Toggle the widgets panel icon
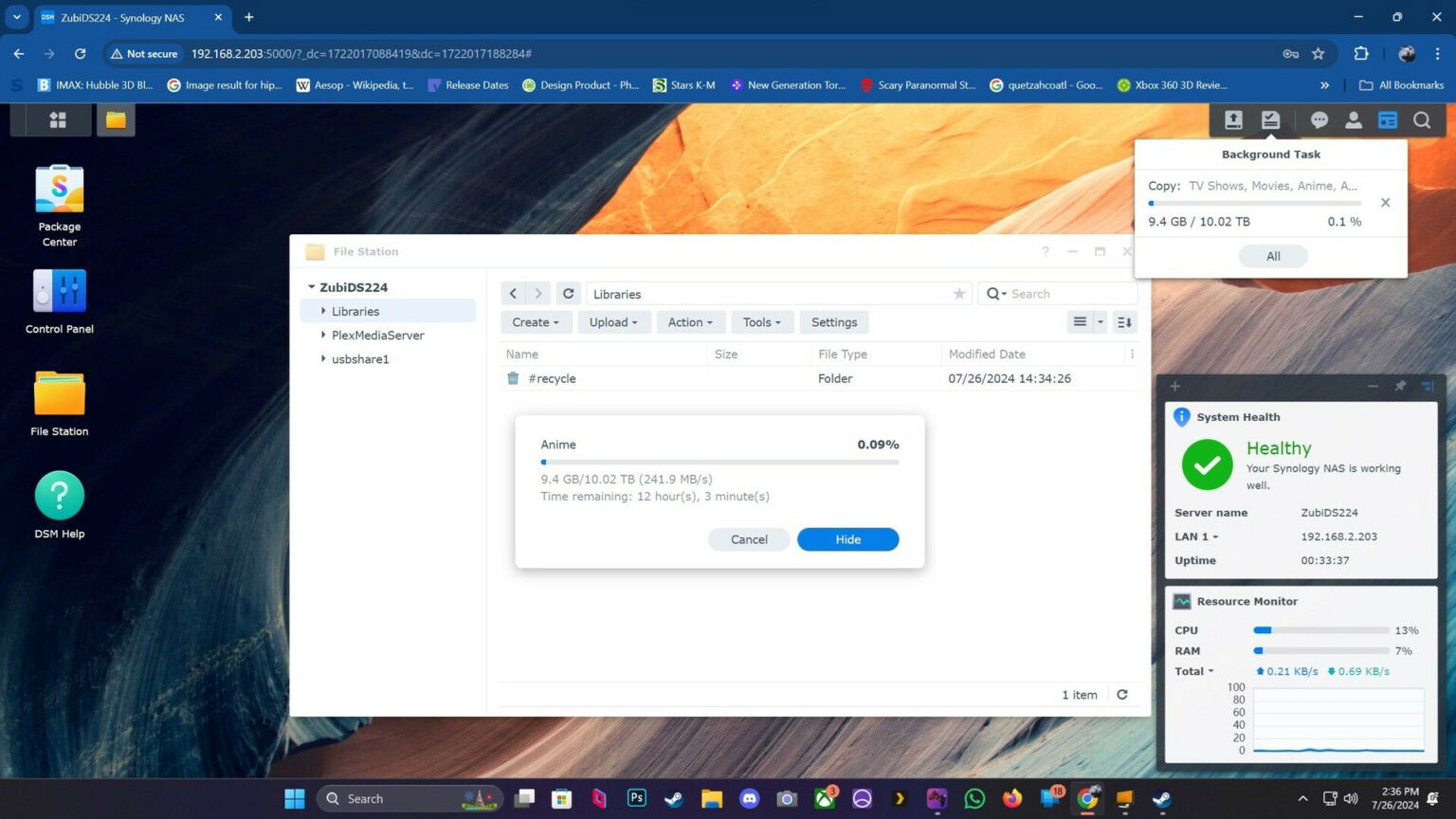This screenshot has height=819, width=1456. point(1388,119)
